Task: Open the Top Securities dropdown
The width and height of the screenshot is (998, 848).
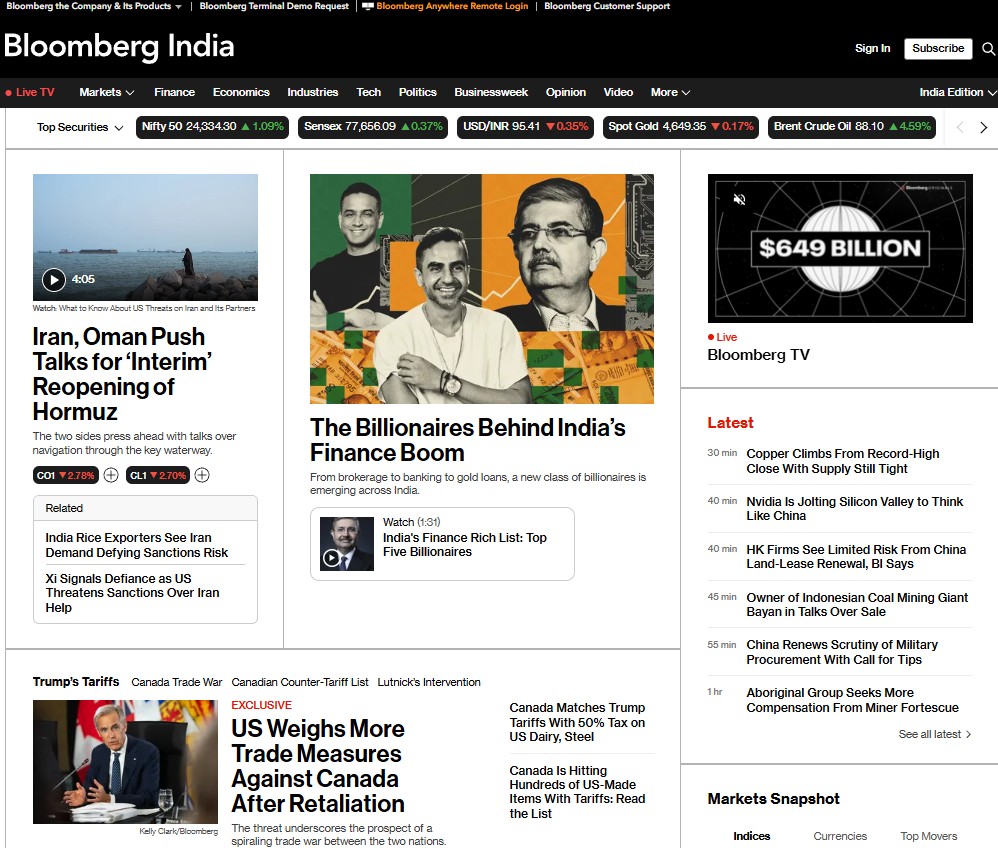Action: pos(80,127)
